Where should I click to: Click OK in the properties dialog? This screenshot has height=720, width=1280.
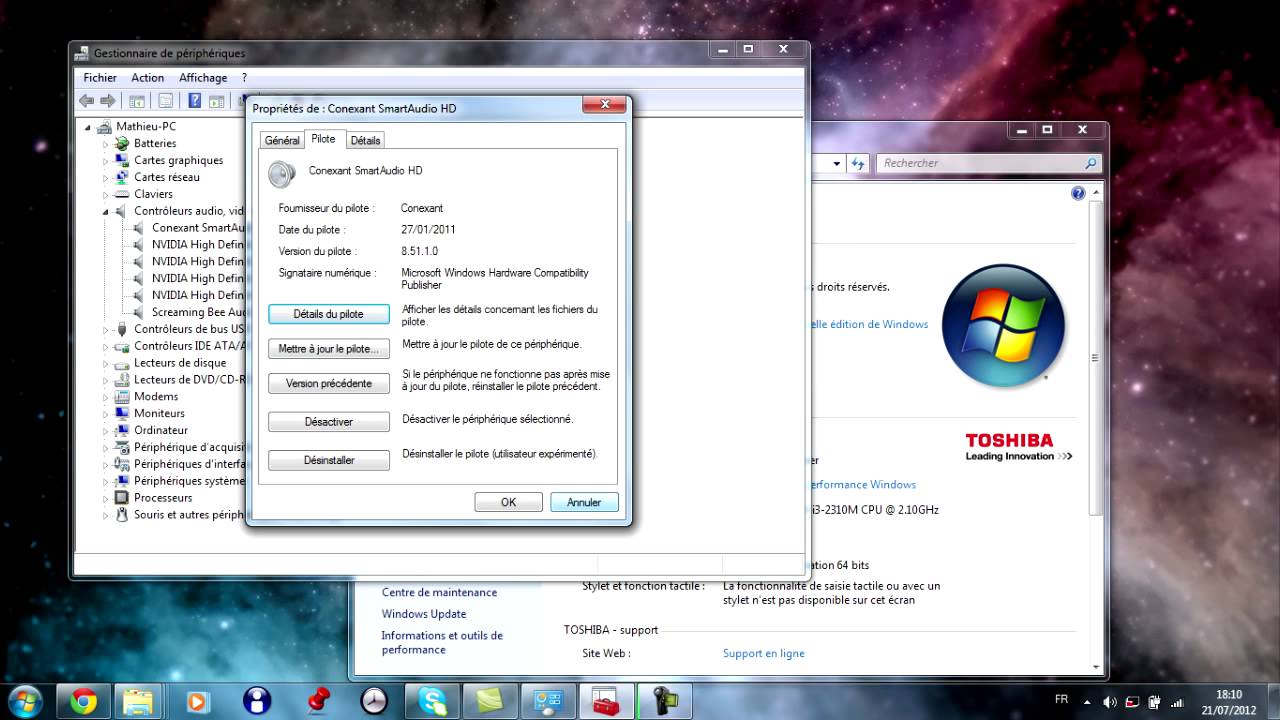[x=508, y=502]
